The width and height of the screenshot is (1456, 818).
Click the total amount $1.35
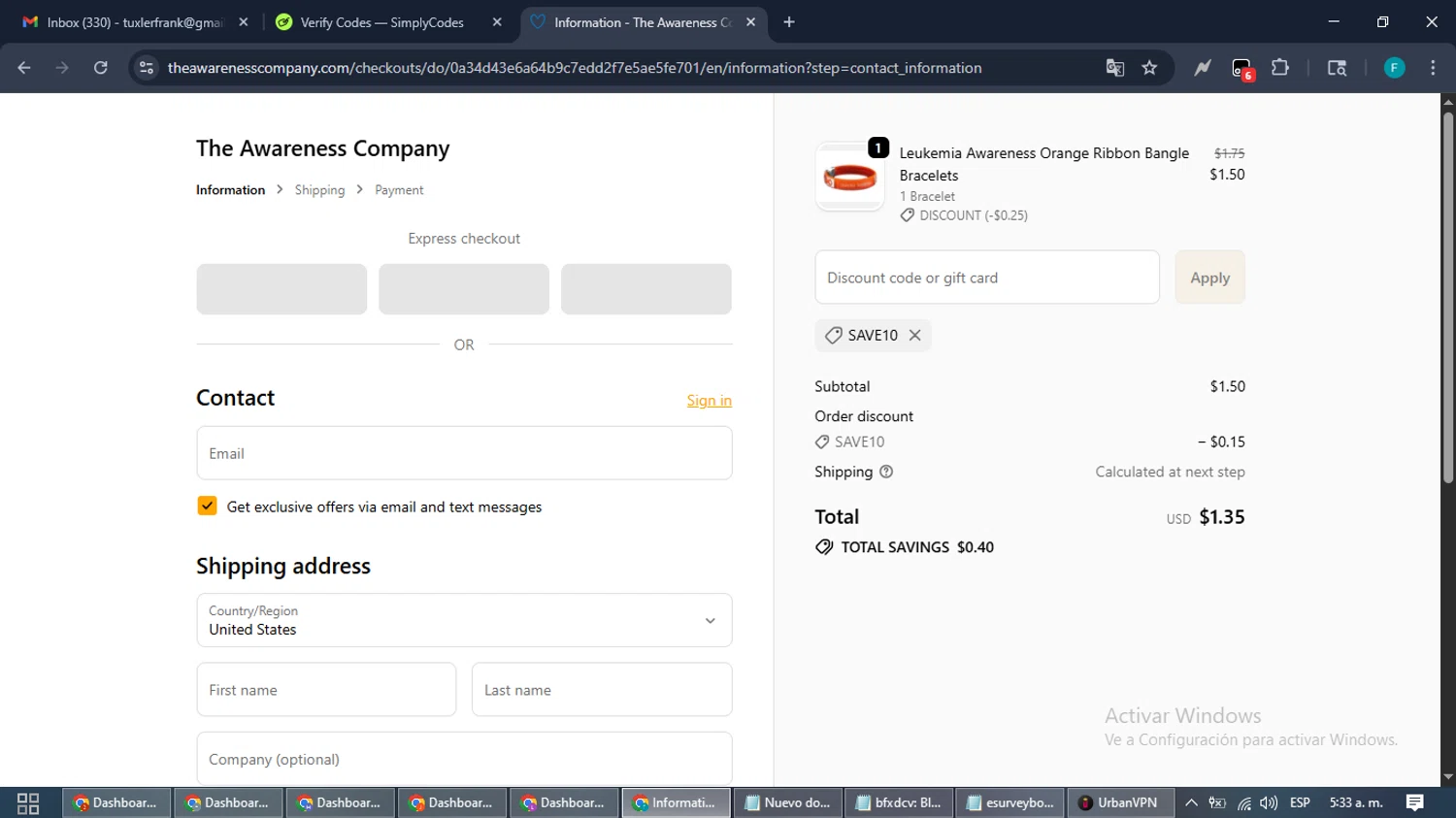click(x=1222, y=517)
